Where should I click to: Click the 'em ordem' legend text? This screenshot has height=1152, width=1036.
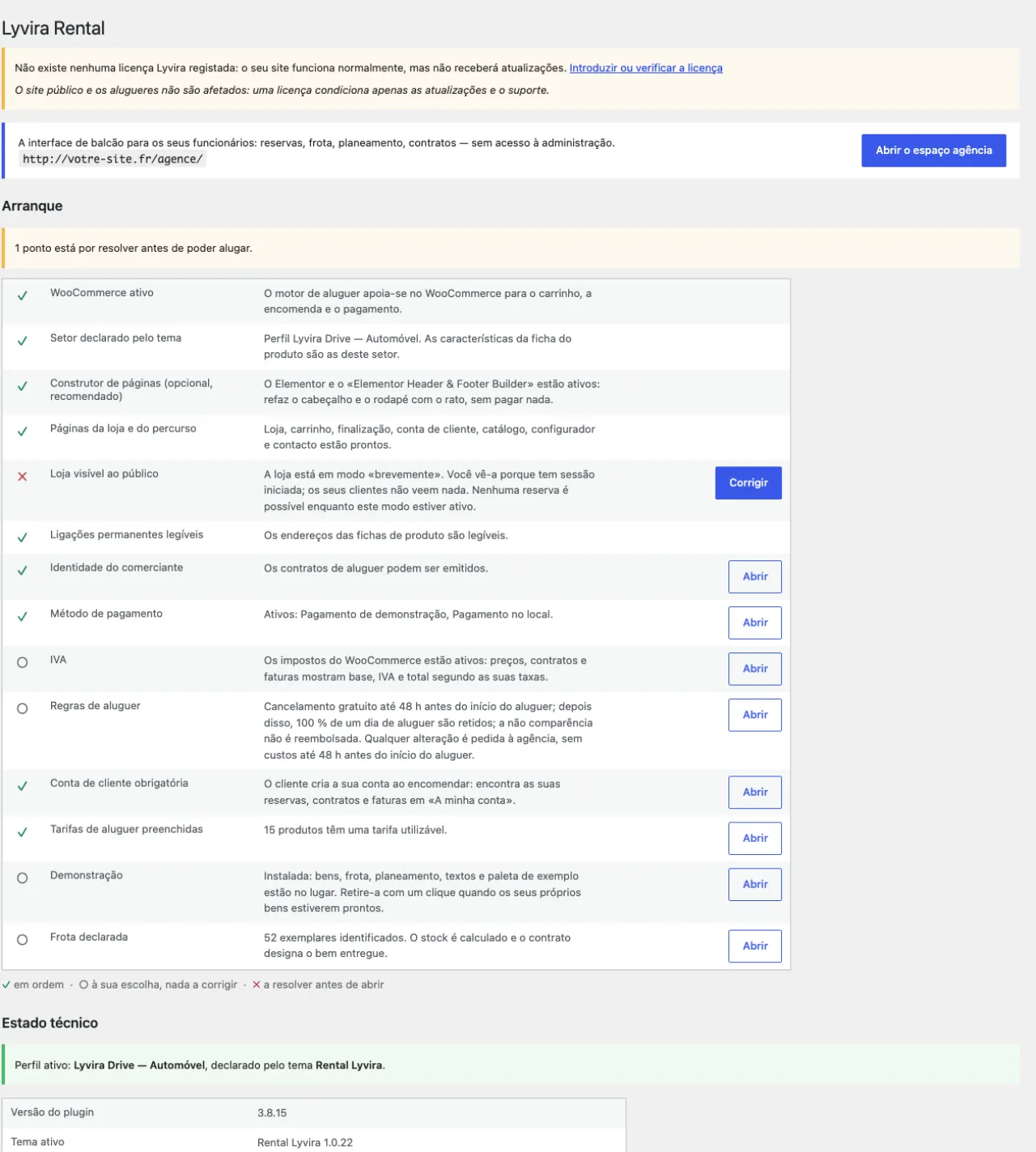(39, 985)
